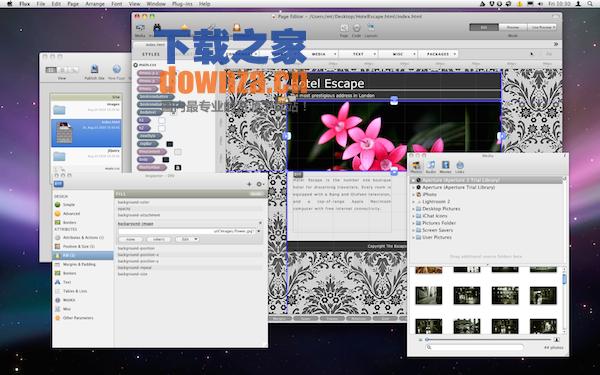
Task: Select Screen Savers in Media sources
Action: [437, 230]
